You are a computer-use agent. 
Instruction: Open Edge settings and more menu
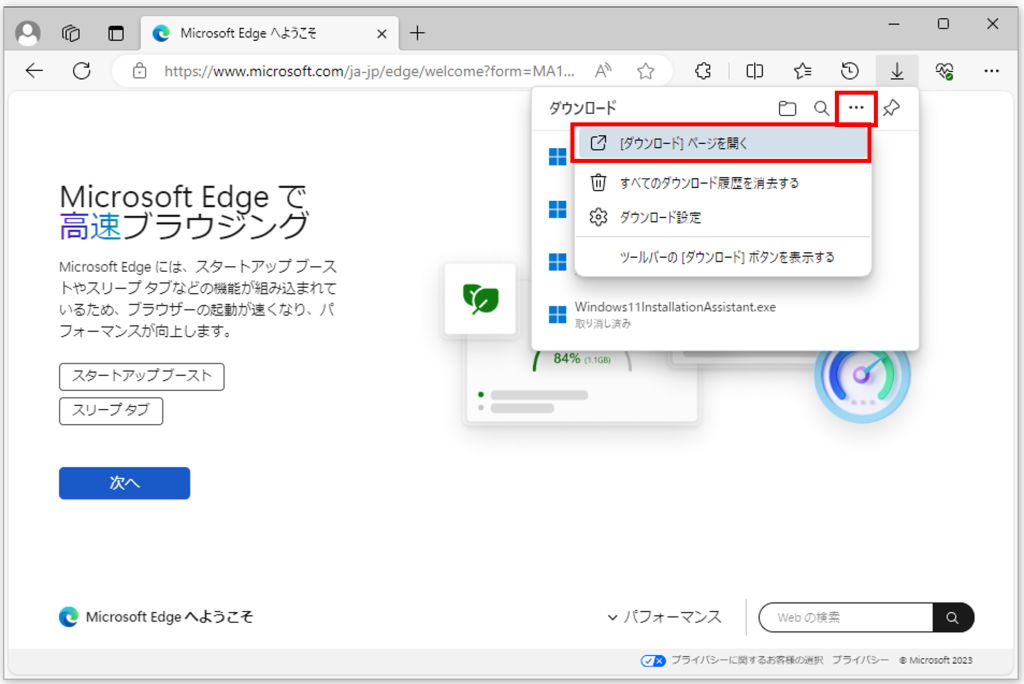(x=991, y=71)
